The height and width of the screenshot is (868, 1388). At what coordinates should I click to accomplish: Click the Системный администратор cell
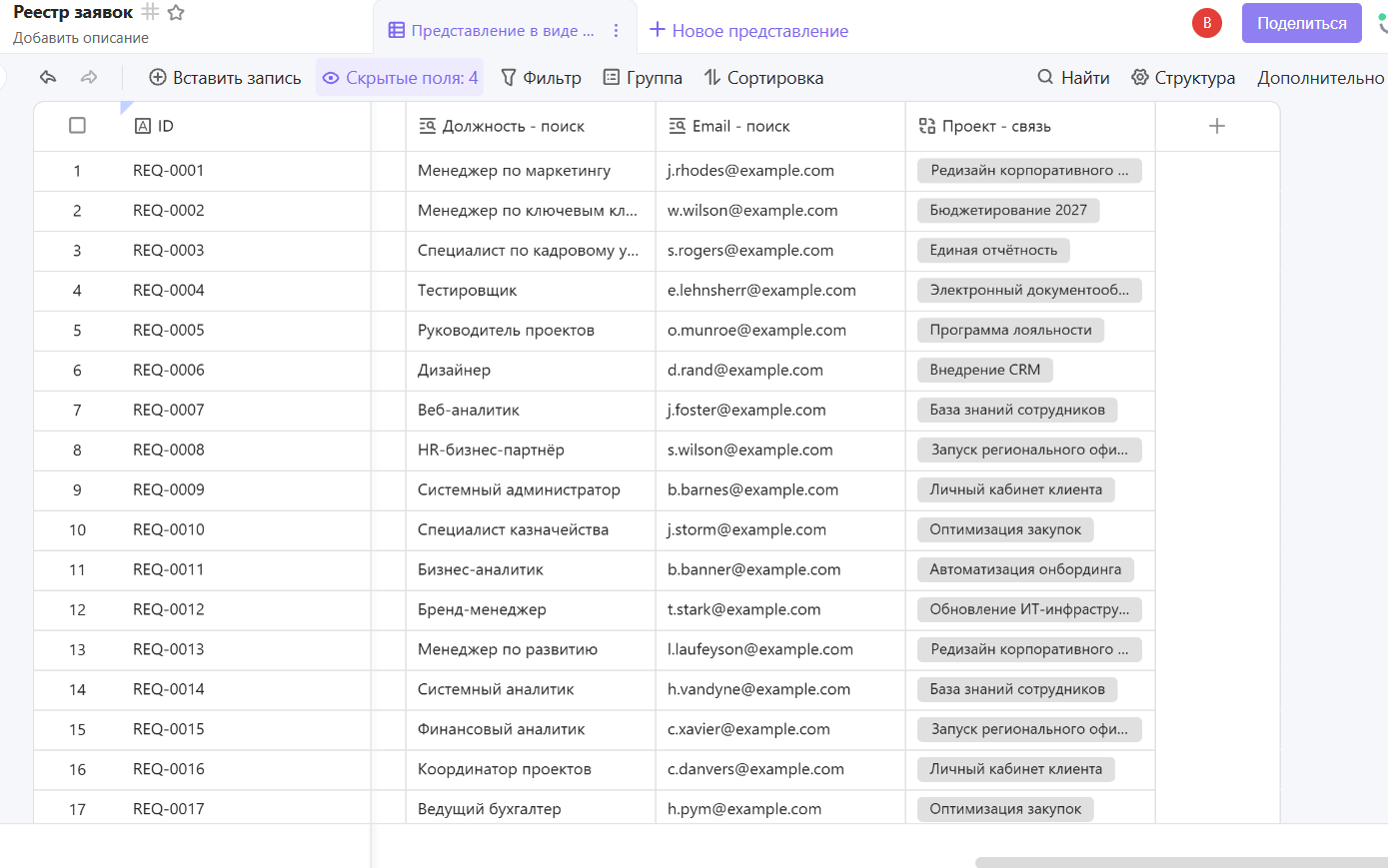pyautogui.click(x=530, y=490)
